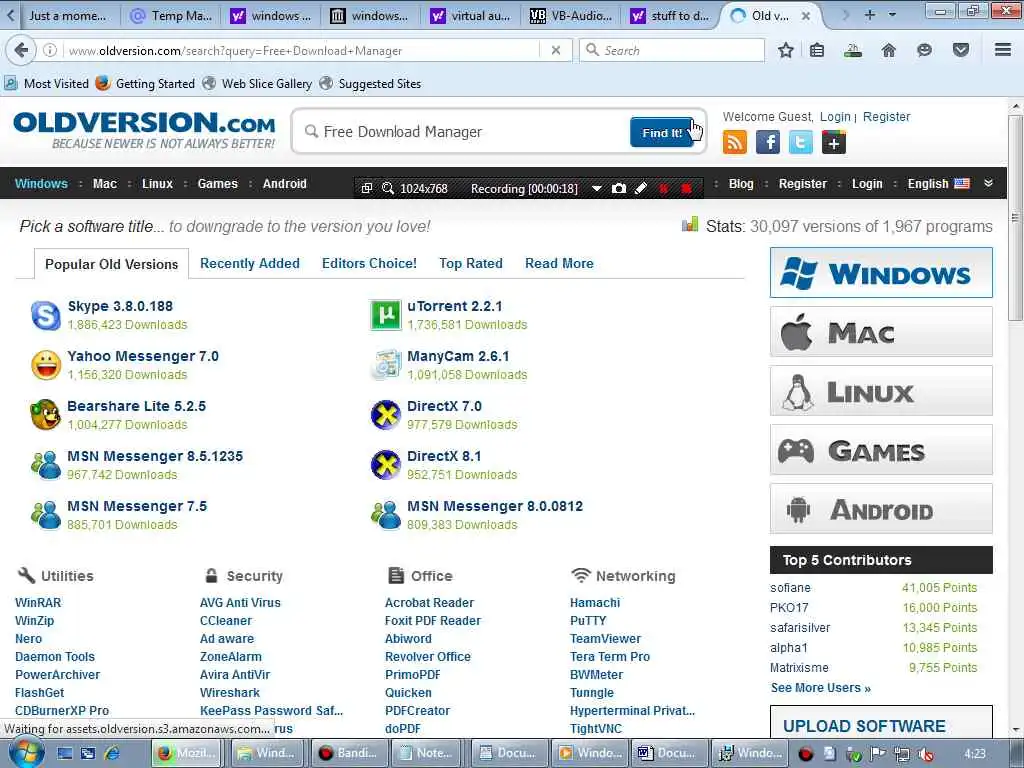Viewport: 1024px width, 768px height.
Task: Open the WinRAR utilities link
Action: click(x=38, y=603)
